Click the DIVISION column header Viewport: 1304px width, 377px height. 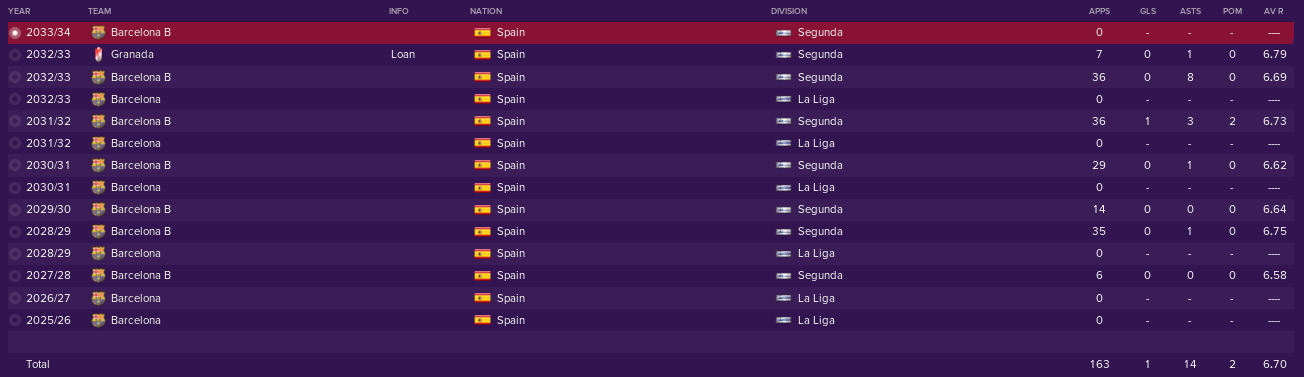789,10
